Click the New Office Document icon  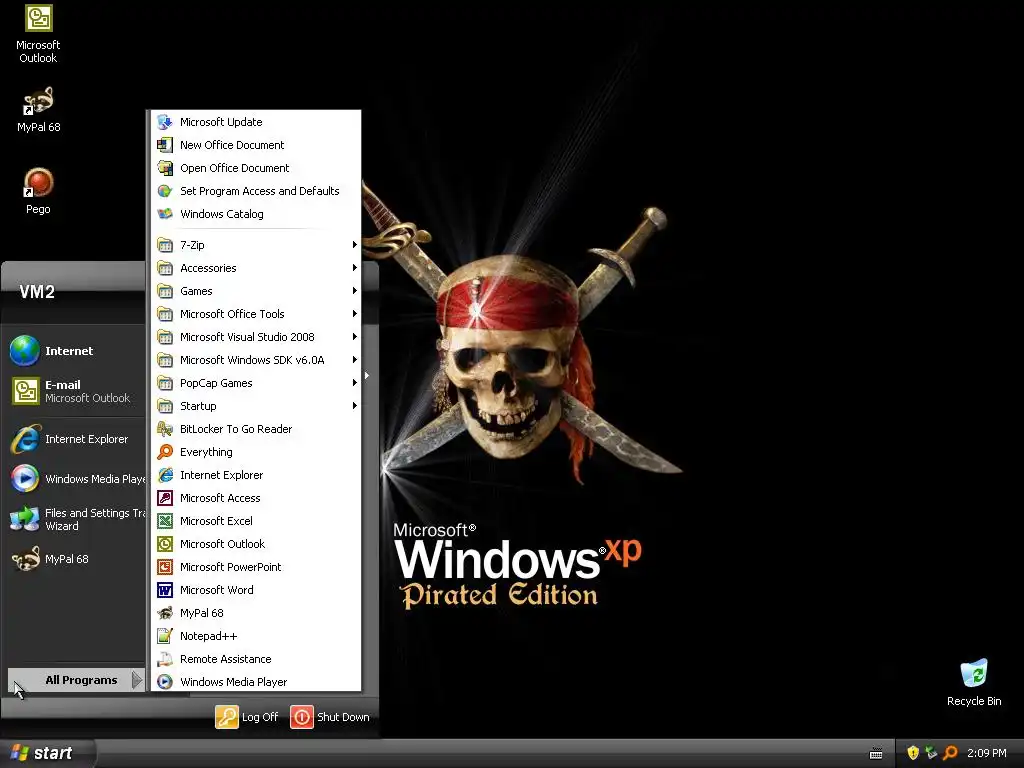pos(165,145)
